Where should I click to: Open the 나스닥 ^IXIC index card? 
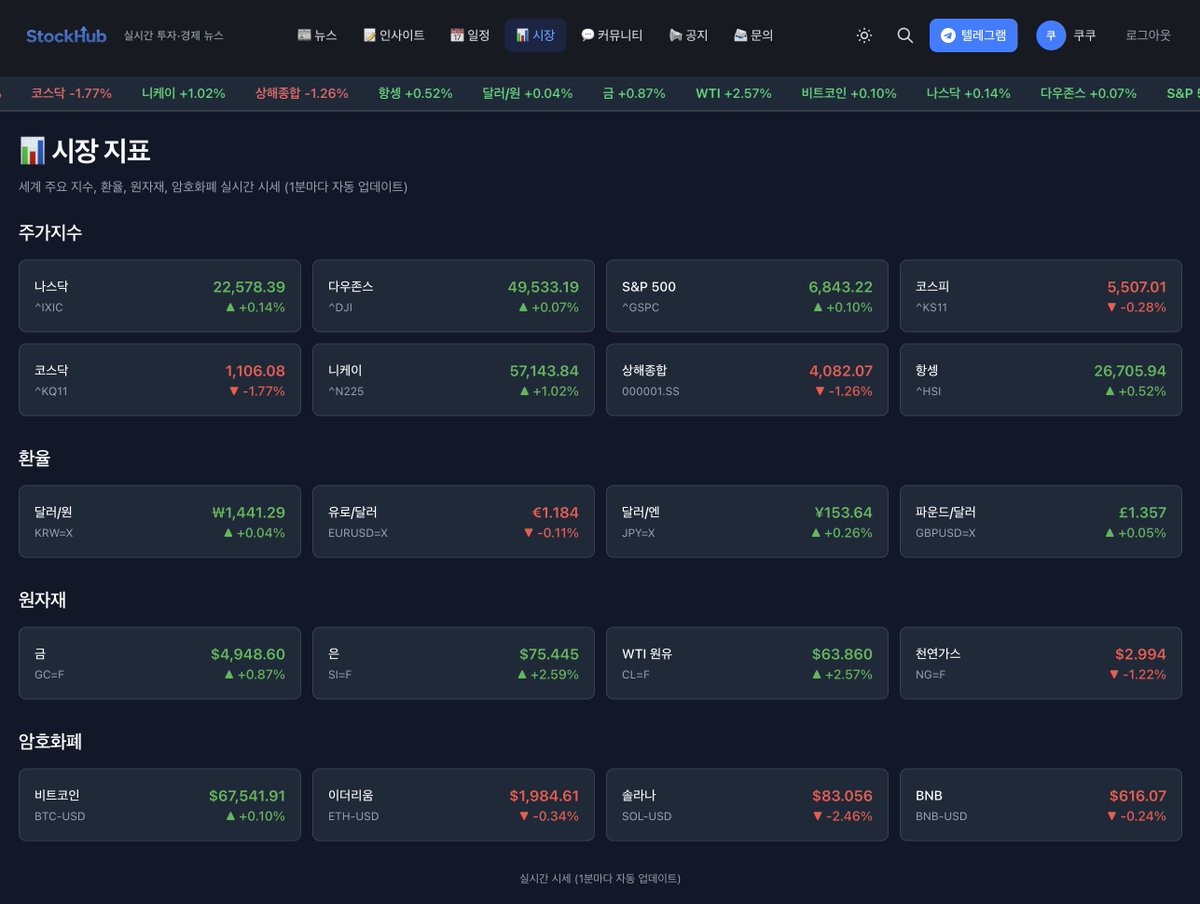pos(160,296)
